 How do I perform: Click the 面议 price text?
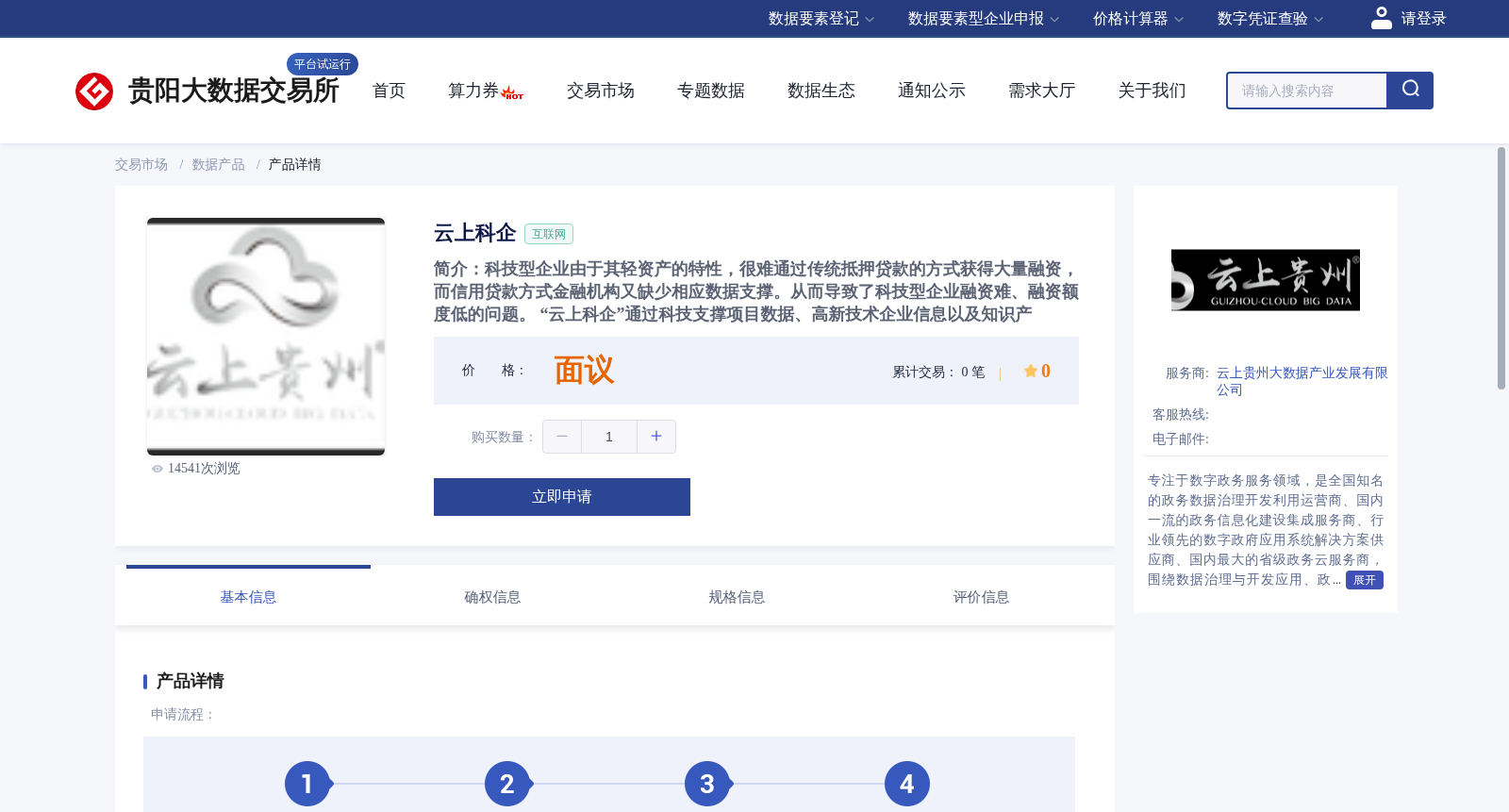pyautogui.click(x=585, y=371)
